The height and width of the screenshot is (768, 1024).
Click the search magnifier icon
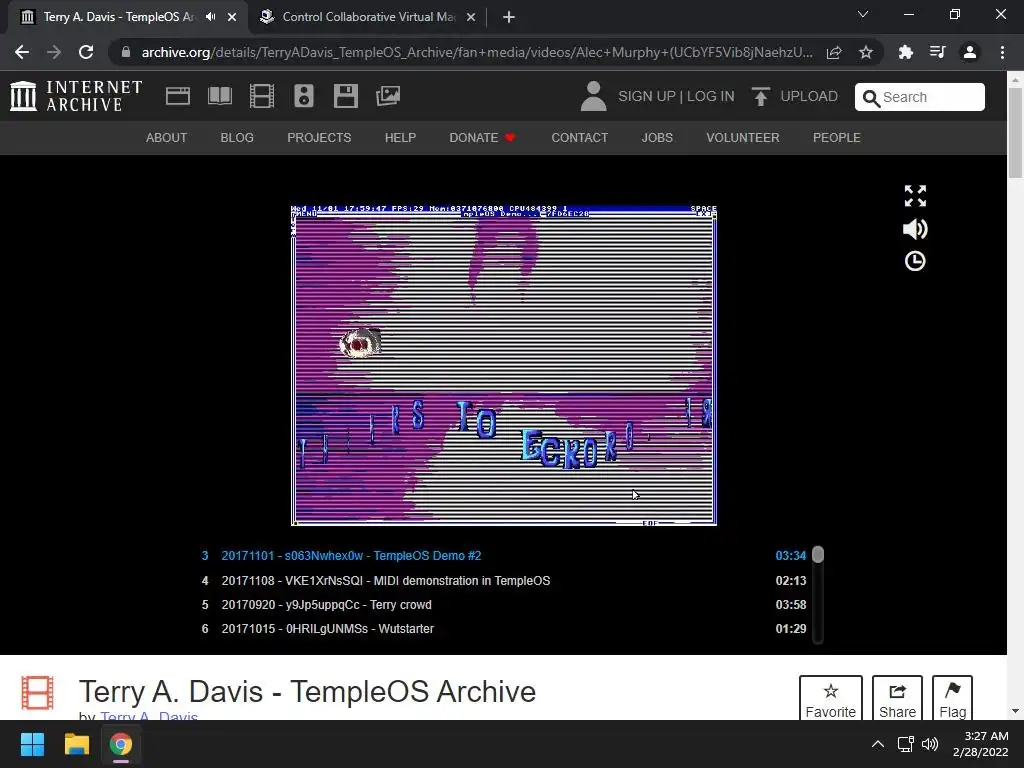871,98
